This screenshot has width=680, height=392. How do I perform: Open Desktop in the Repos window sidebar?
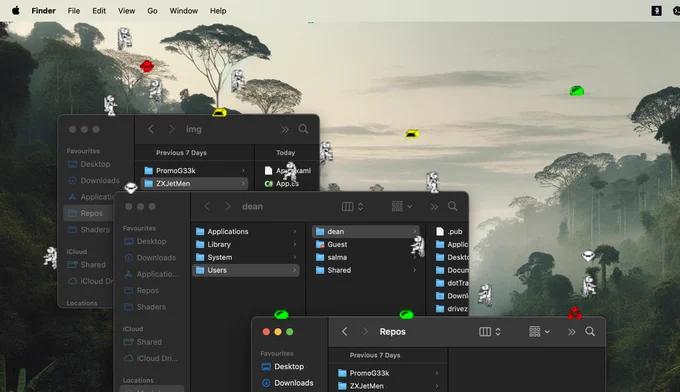click(x=283, y=366)
